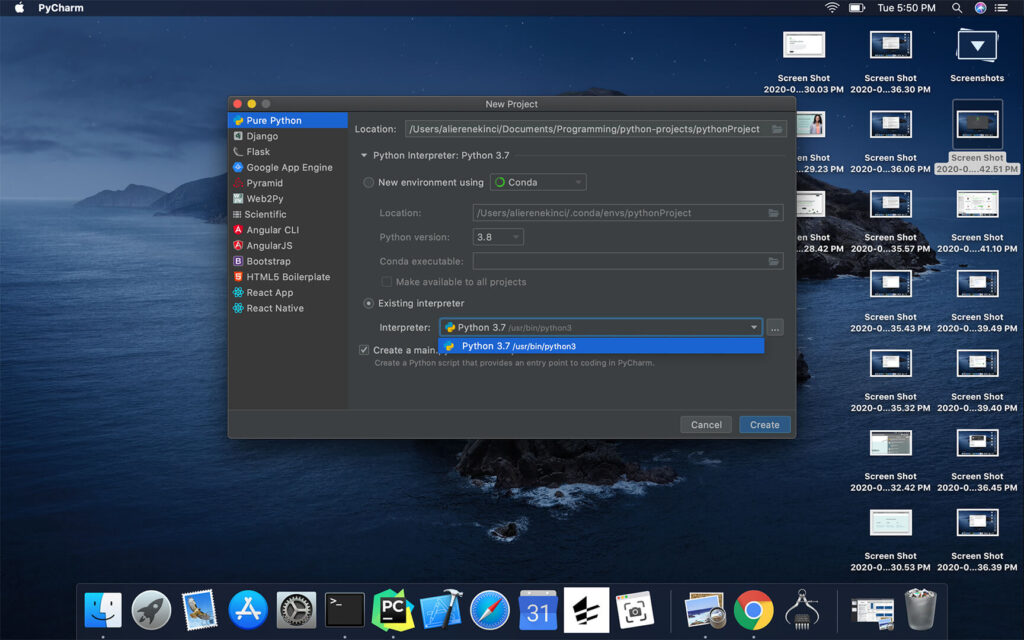Open Safari compass in the dock
This screenshot has height=640, width=1024.
(x=490, y=611)
